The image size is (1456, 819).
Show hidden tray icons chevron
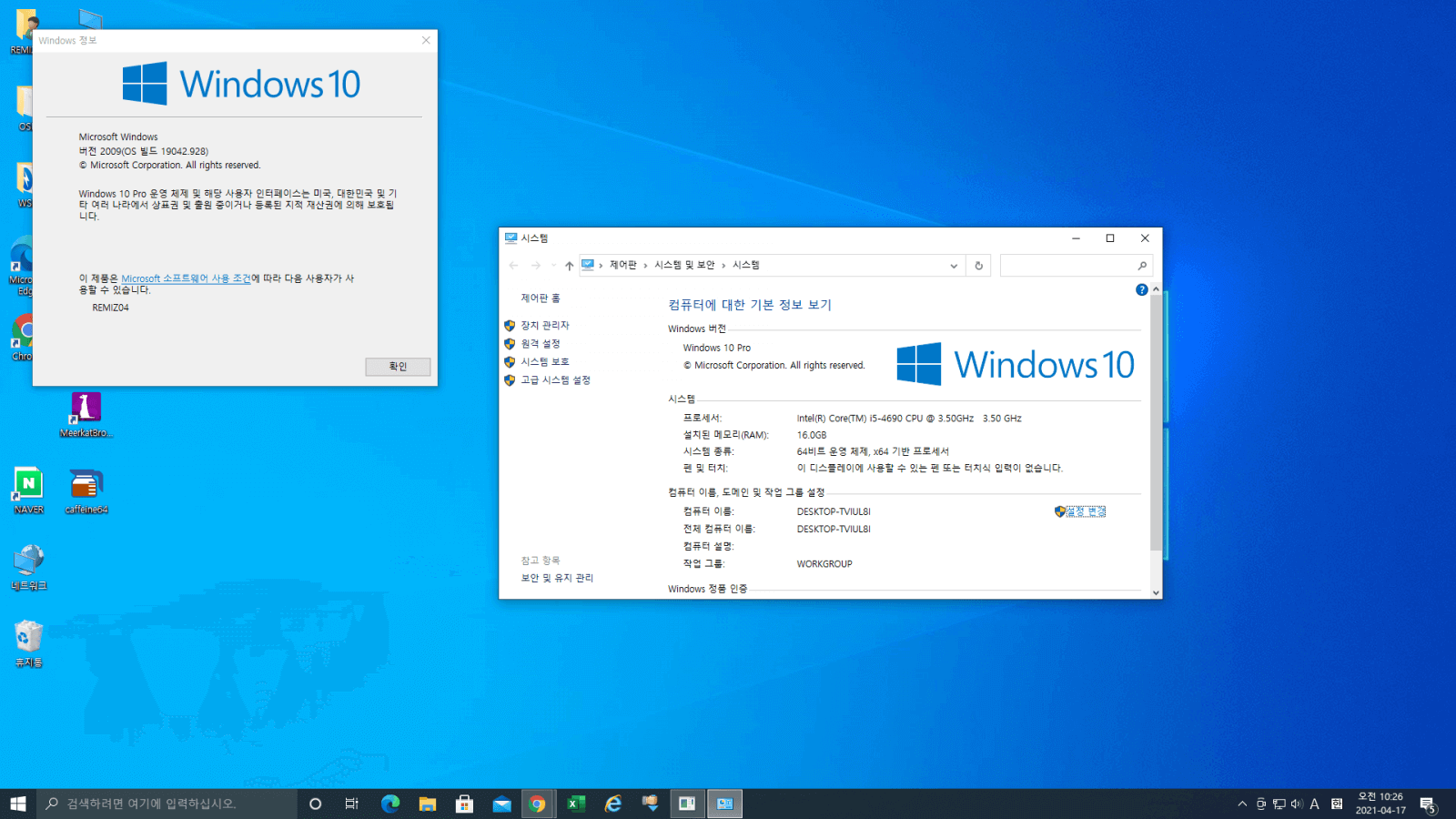tap(1242, 804)
